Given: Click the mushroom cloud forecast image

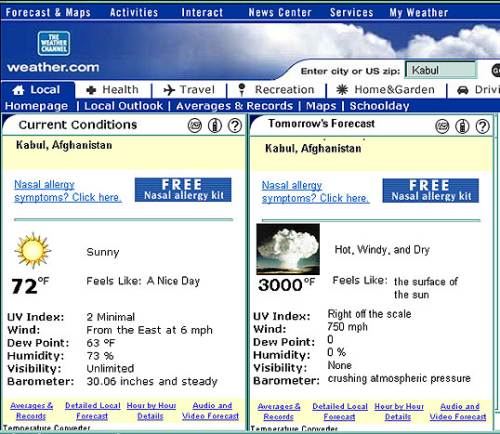Looking at the screenshot, I should (288, 249).
